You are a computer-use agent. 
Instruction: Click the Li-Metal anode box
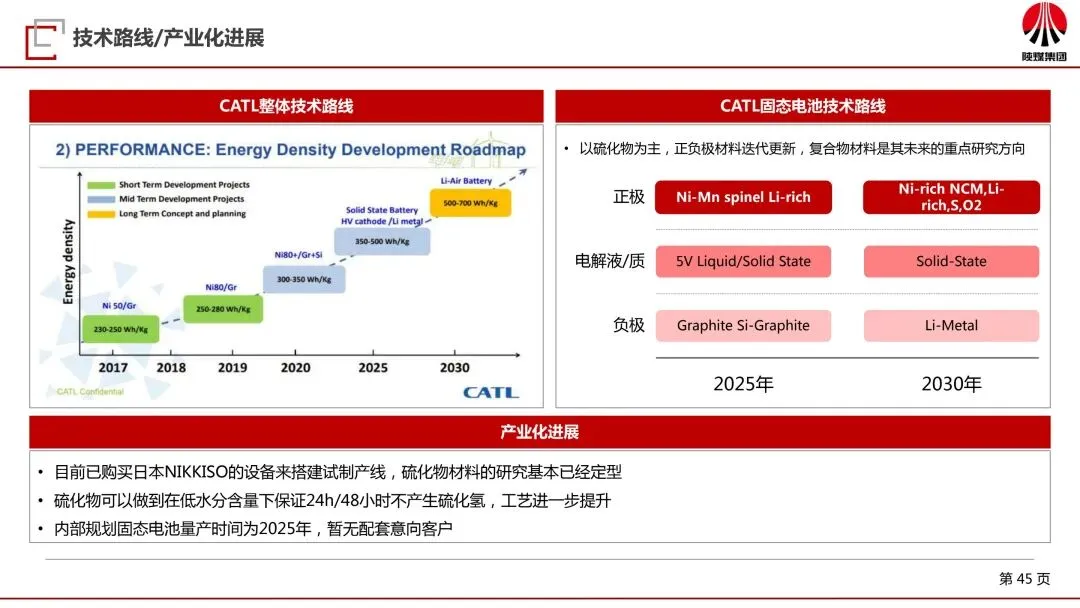pos(951,326)
